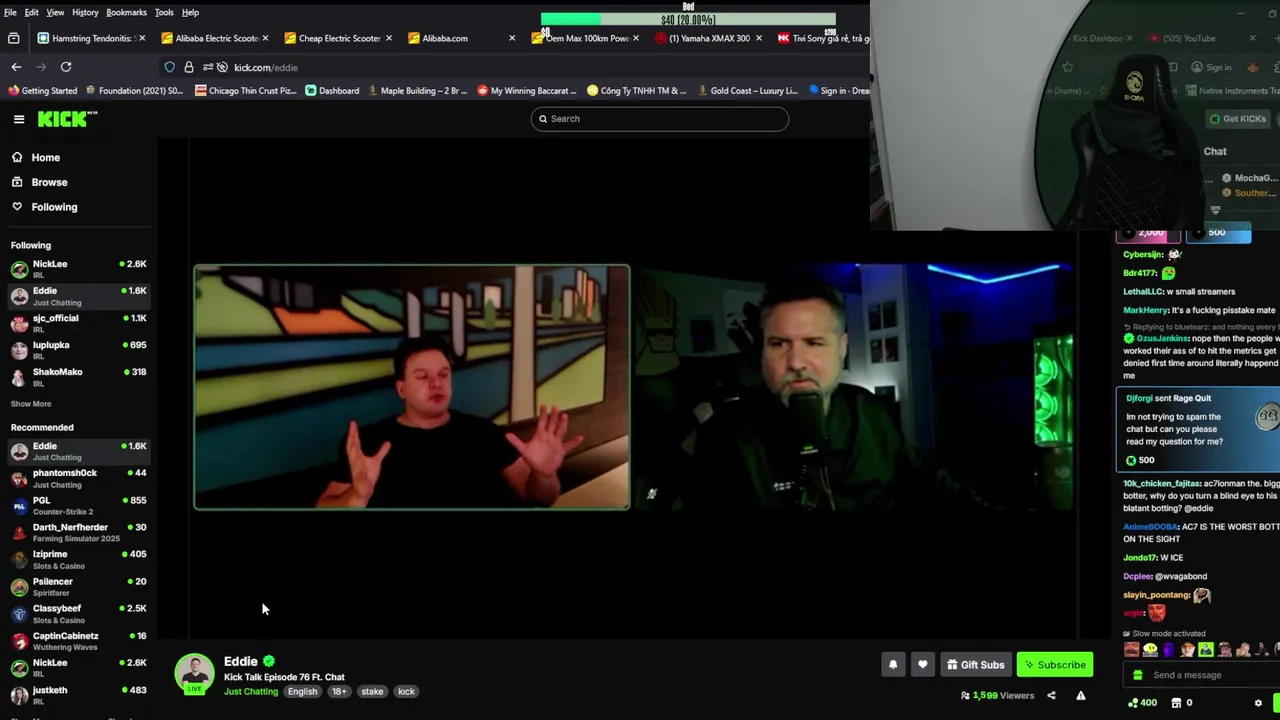Open PGL Counter-Strike 2 channel
This screenshot has height=720, width=1280.
[78, 505]
